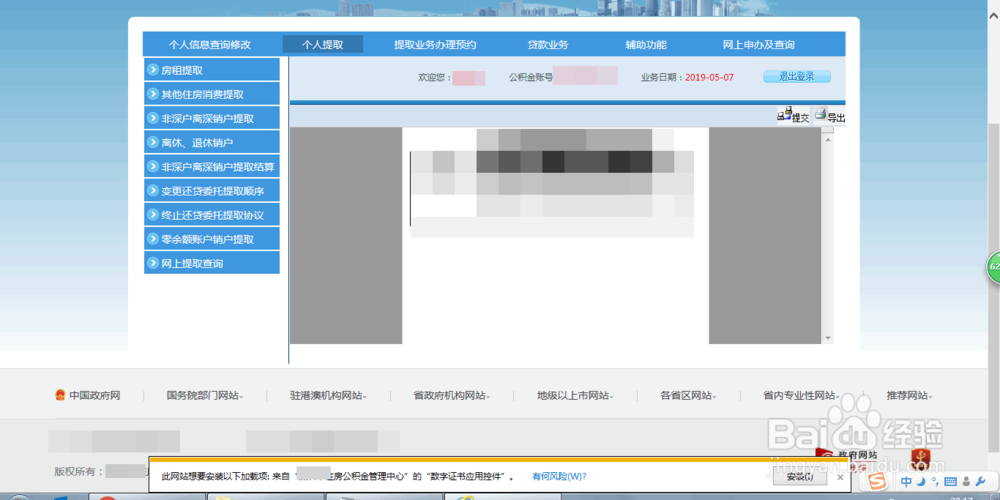Expand 推荐网站 dropdown
This screenshot has height=500, width=1000.
click(909, 395)
